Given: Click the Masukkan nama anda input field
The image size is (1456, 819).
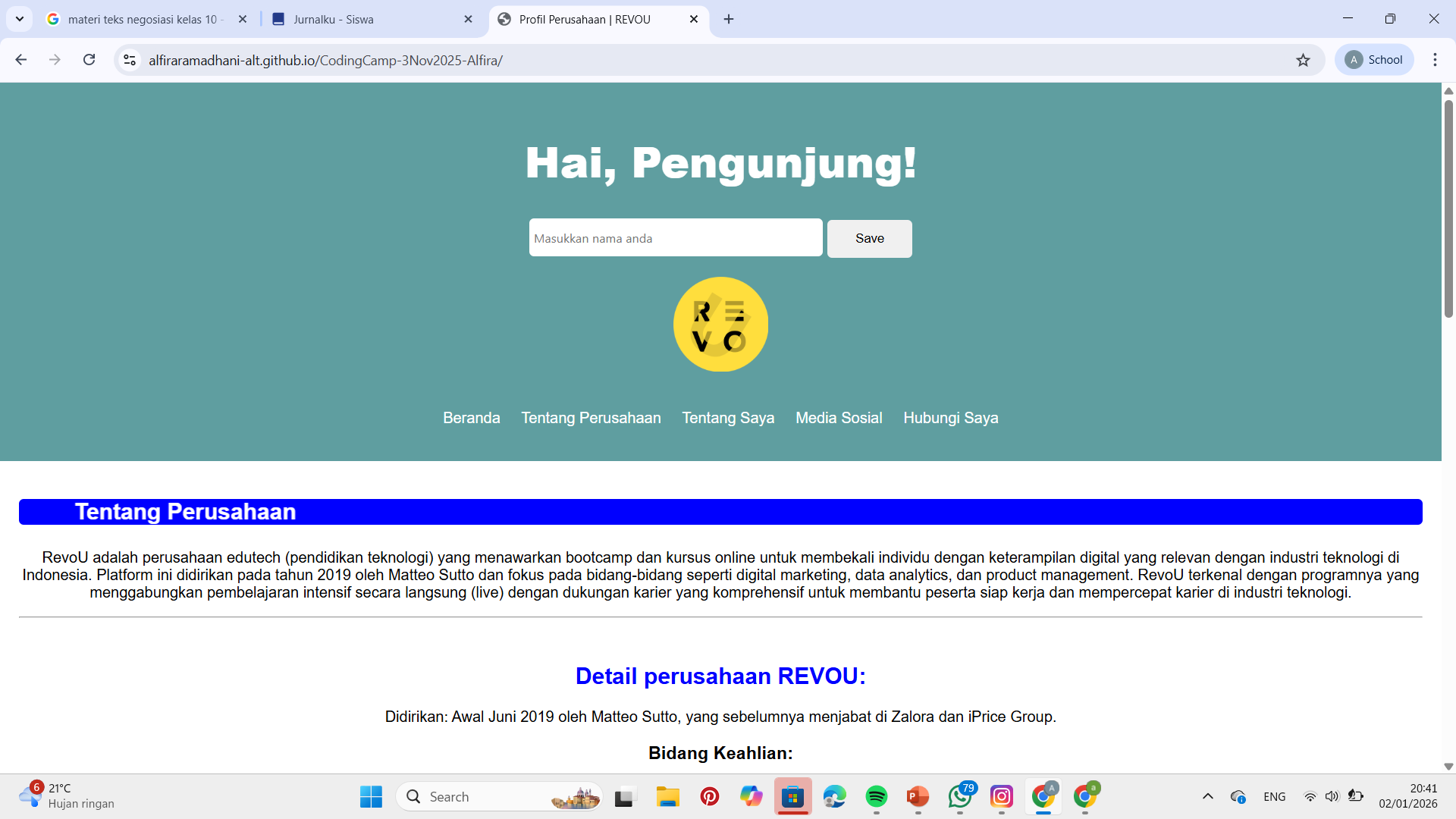Looking at the screenshot, I should point(675,237).
